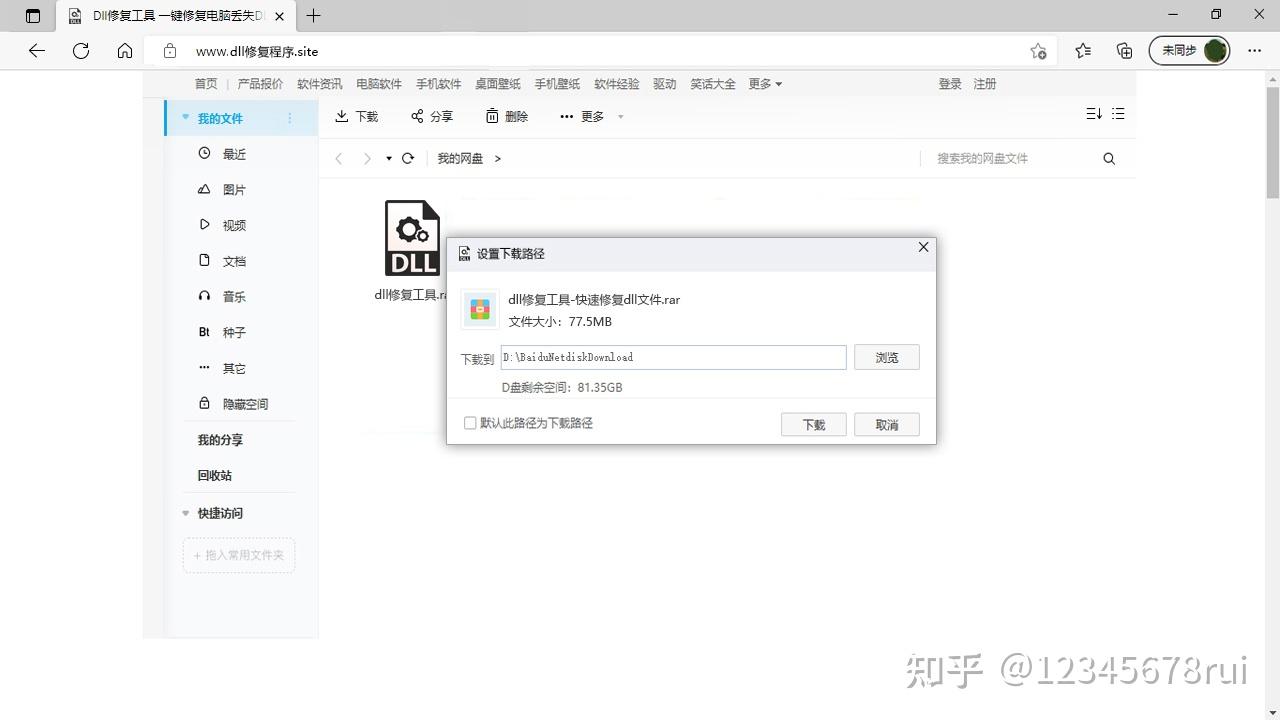The image size is (1280, 720).
Task: Click the dialog 取消 button
Action: pyautogui.click(x=886, y=424)
